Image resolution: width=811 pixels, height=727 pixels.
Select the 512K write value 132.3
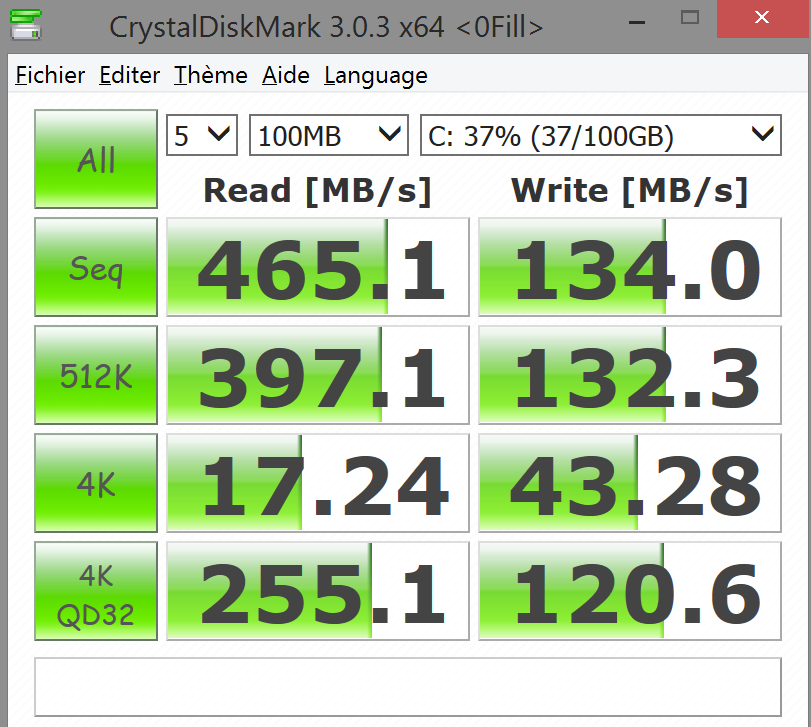click(x=629, y=375)
